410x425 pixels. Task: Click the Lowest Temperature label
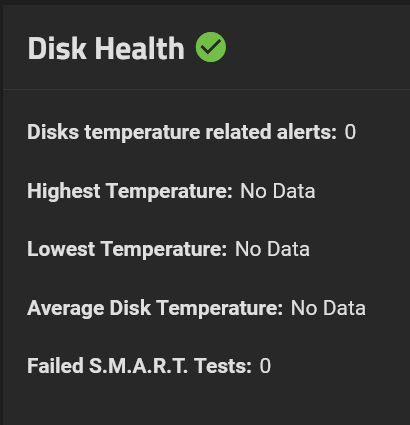point(127,249)
